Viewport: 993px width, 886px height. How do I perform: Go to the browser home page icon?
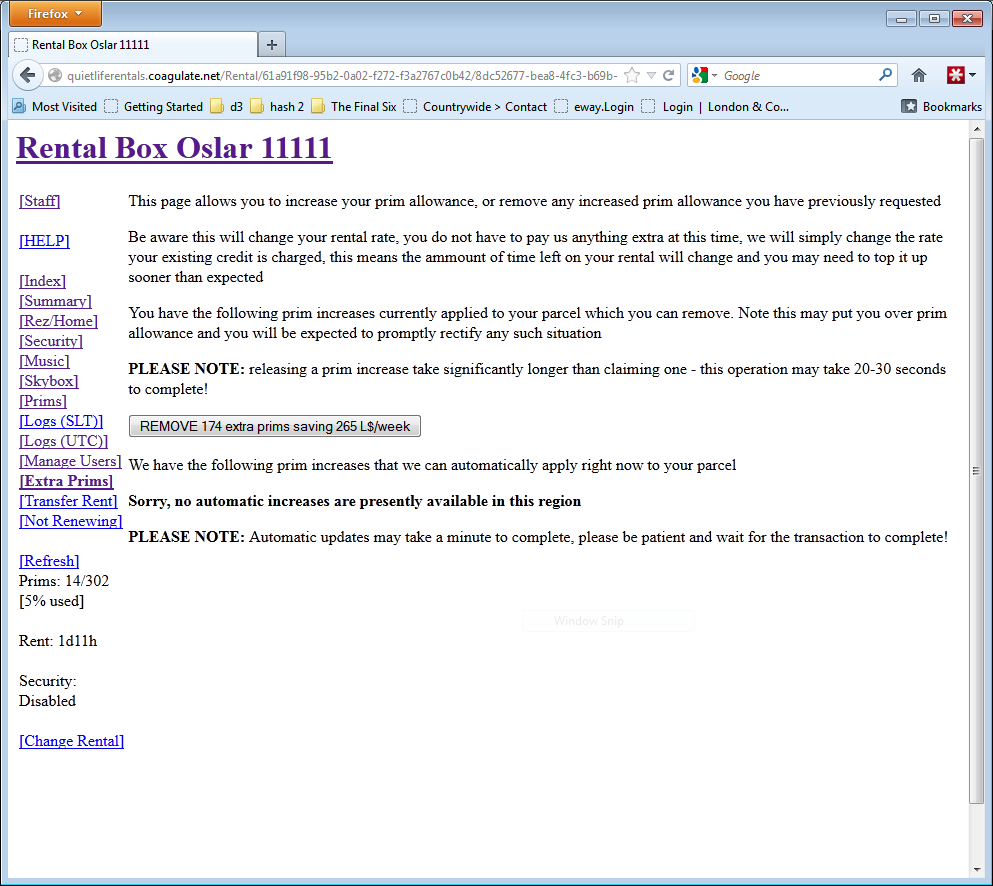tap(919, 75)
